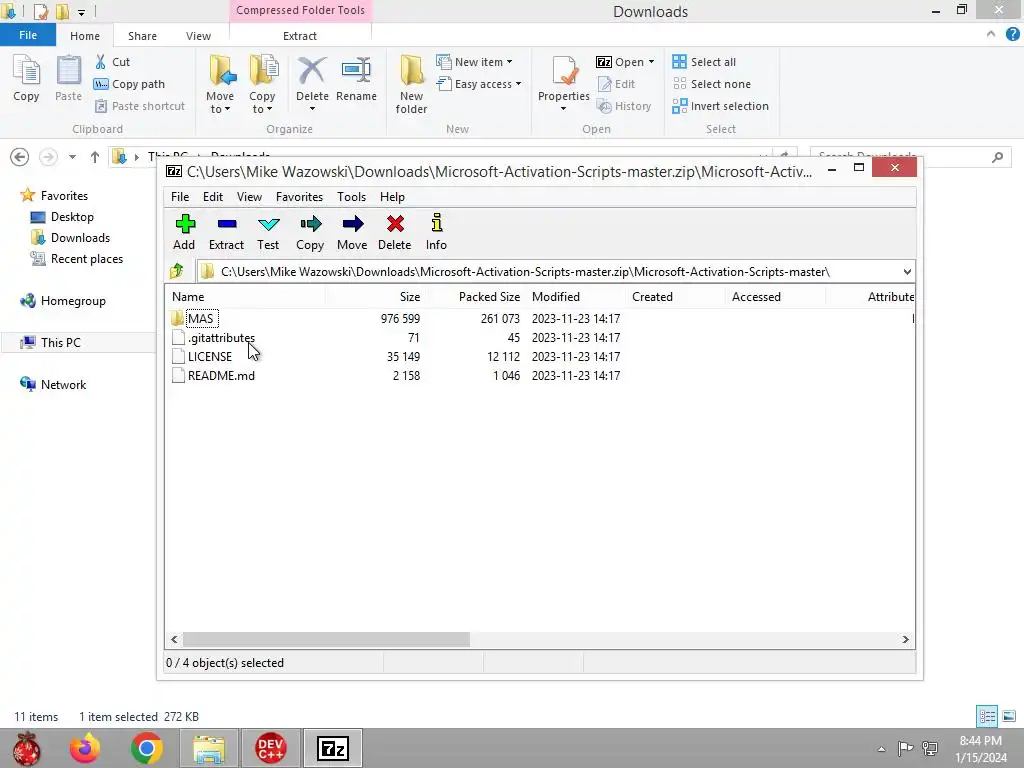Click Select all in the ribbon

click(704, 62)
